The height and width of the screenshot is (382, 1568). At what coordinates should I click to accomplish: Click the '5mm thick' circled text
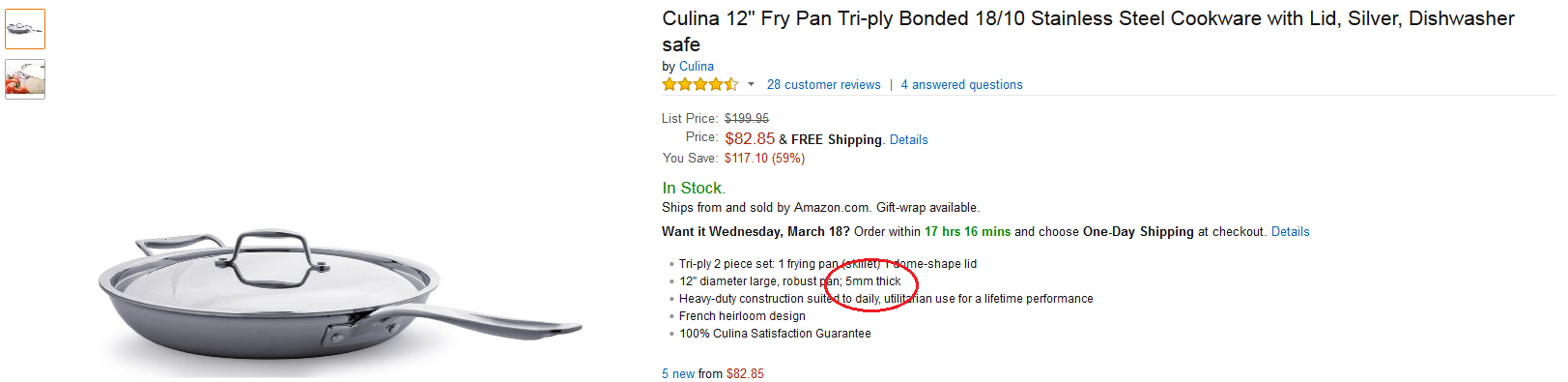[873, 281]
